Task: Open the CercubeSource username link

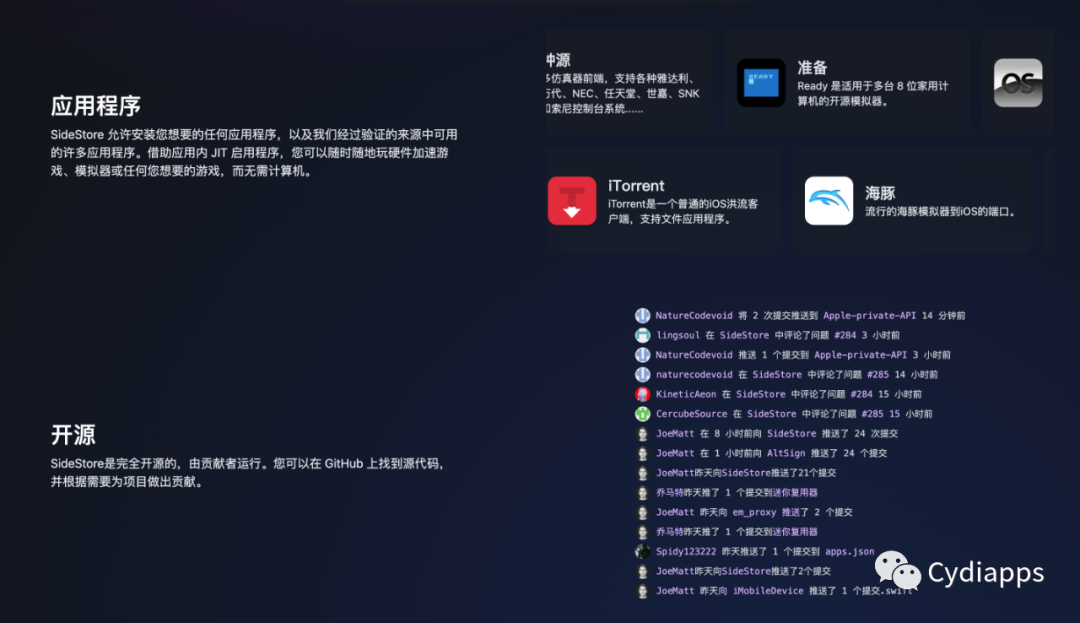Action: pyautogui.click(x=692, y=414)
